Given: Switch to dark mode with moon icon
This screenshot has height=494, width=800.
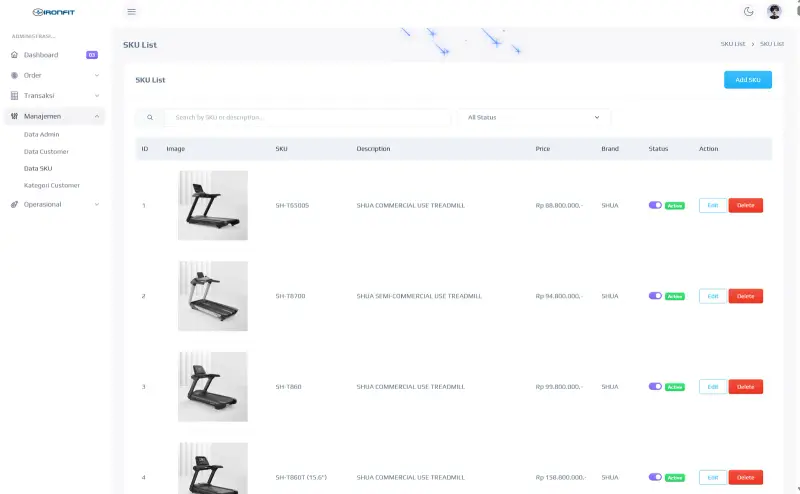Looking at the screenshot, I should (x=748, y=11).
